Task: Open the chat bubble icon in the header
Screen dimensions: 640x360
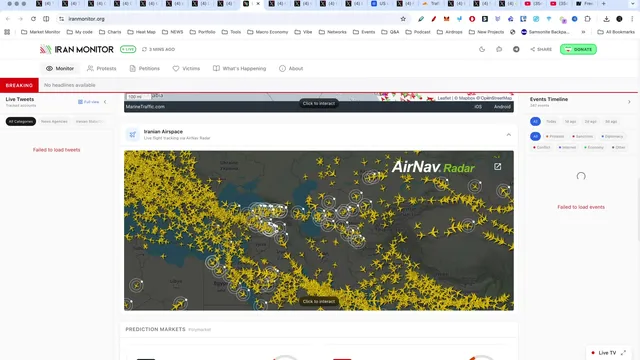Action: pos(499,49)
